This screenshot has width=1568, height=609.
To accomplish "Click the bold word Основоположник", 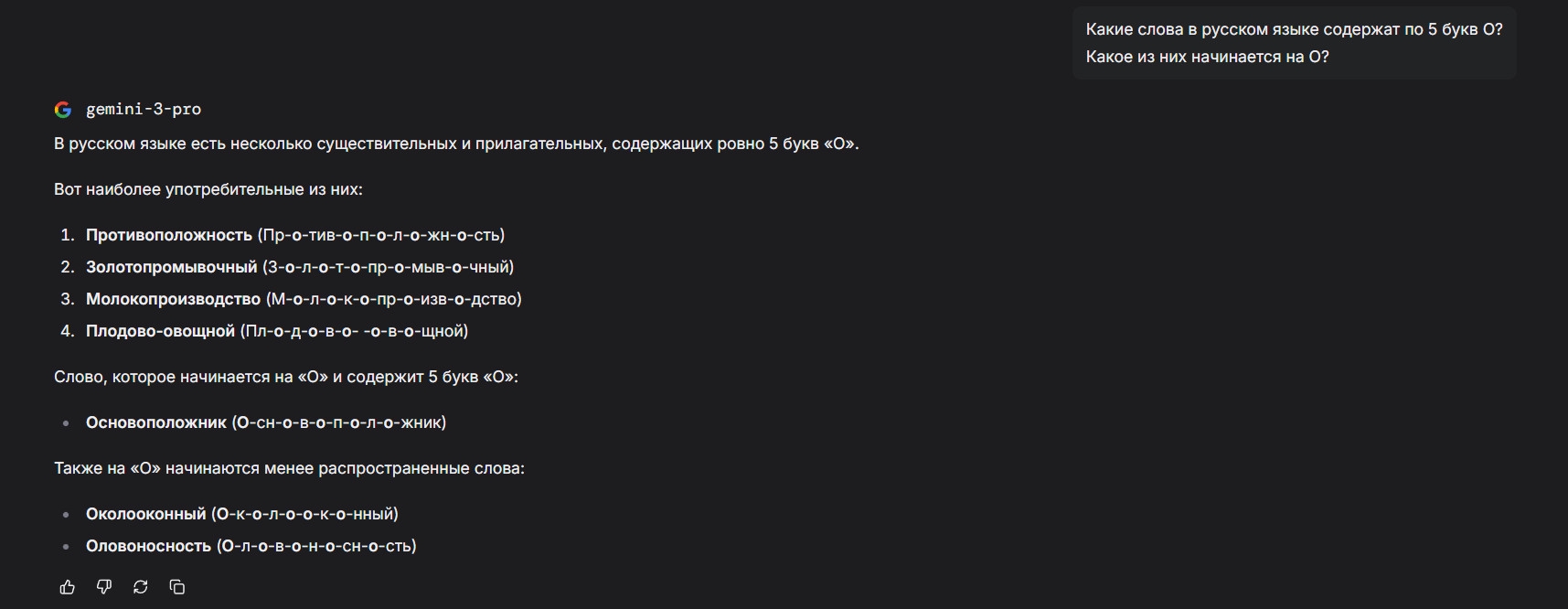I will click(x=156, y=422).
